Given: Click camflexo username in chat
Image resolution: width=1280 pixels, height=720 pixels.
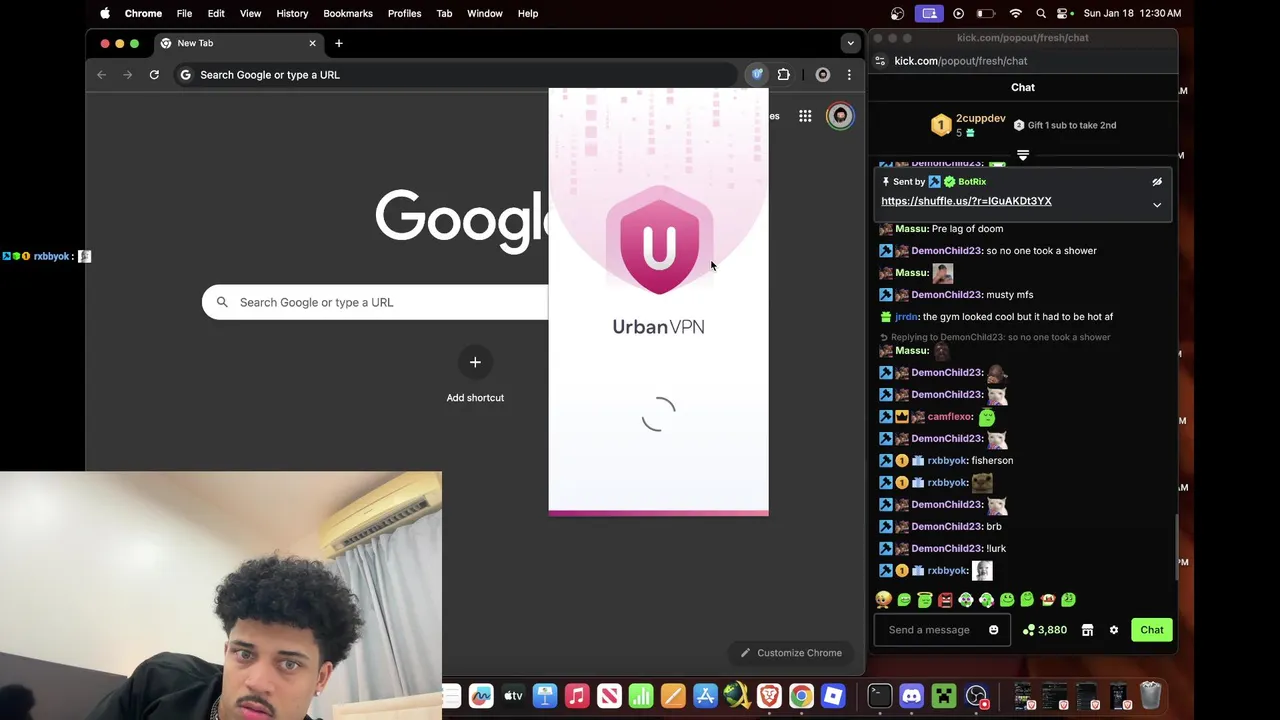Looking at the screenshot, I should click(950, 417).
